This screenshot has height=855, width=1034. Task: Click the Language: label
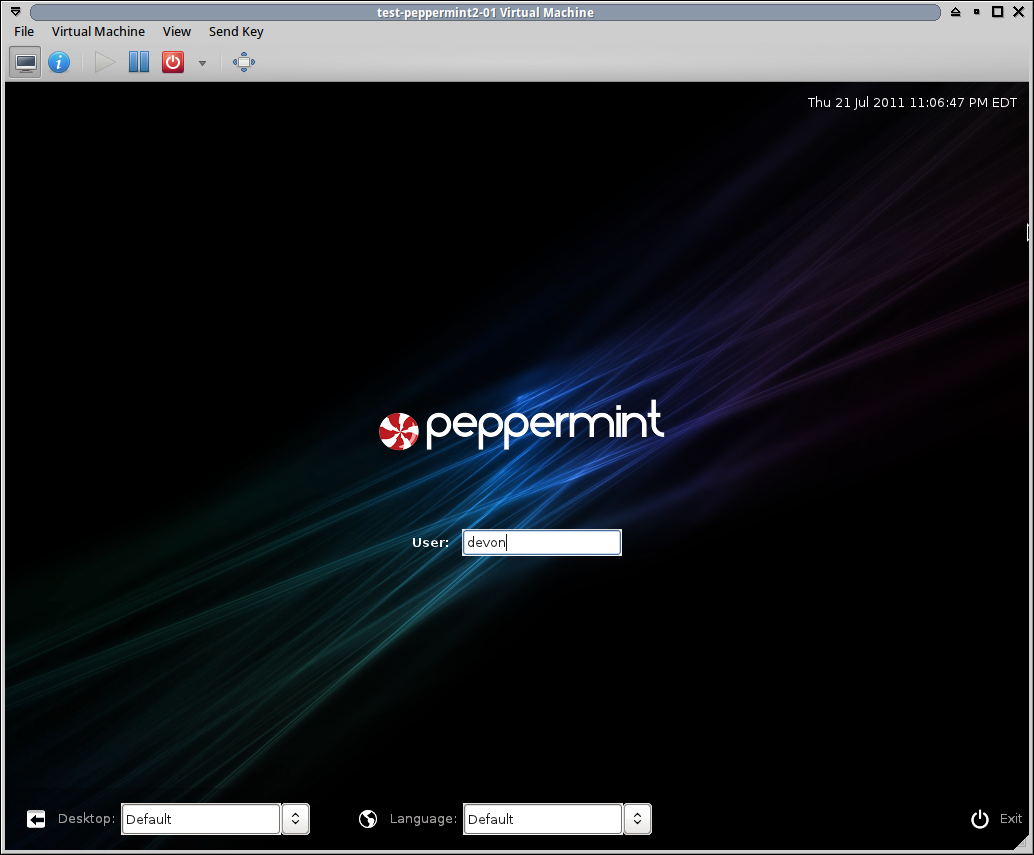(423, 819)
